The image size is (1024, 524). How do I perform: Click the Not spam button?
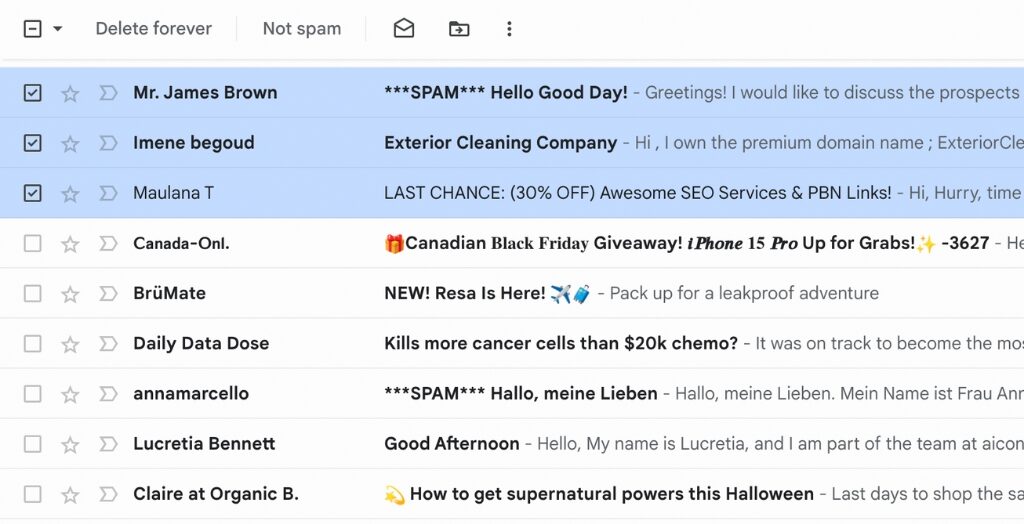click(x=301, y=29)
